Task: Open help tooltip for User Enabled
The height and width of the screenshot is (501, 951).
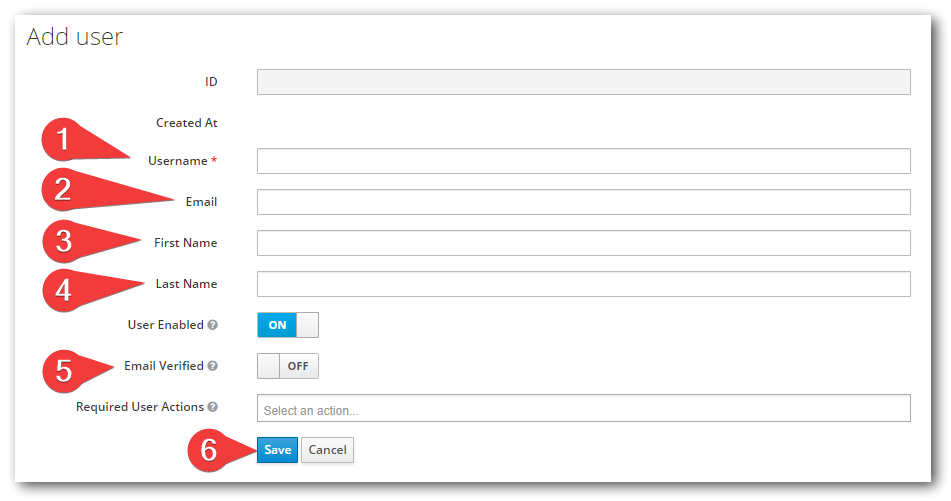Action: (x=212, y=325)
